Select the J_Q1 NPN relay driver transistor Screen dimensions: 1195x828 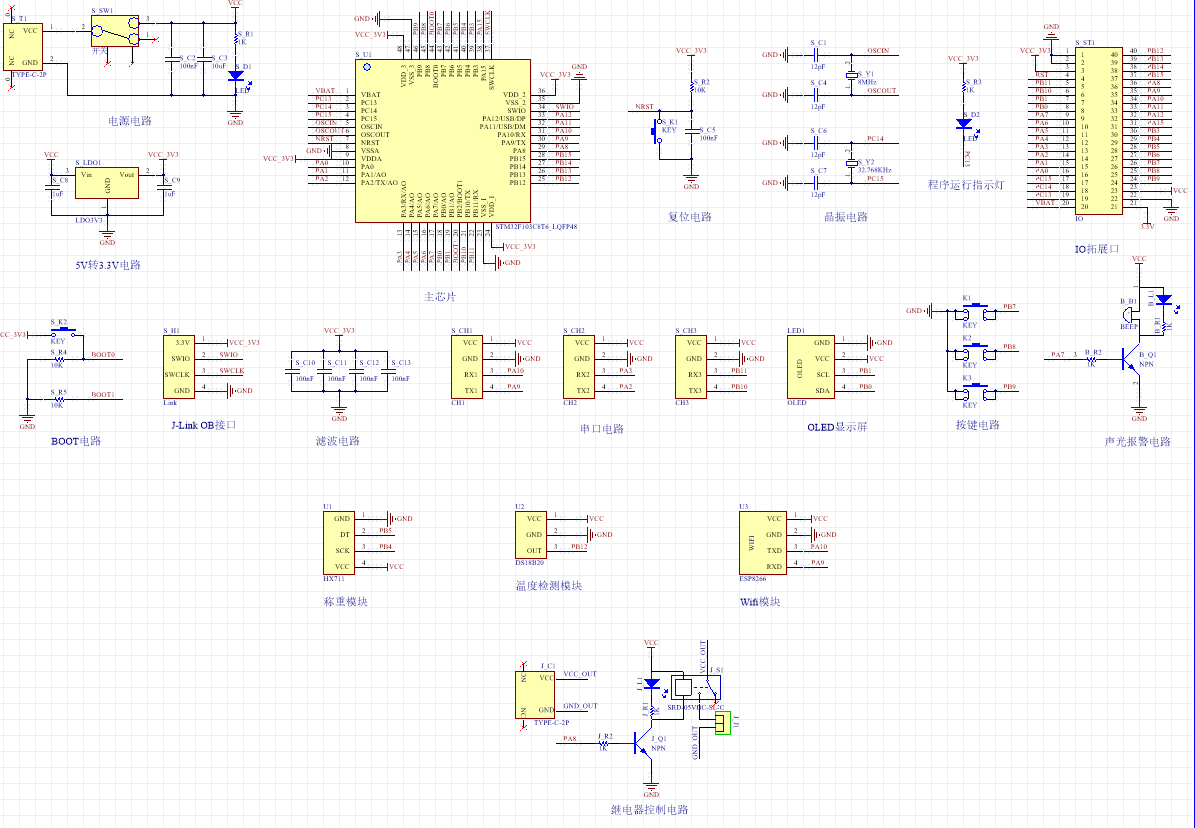[x=642, y=743]
